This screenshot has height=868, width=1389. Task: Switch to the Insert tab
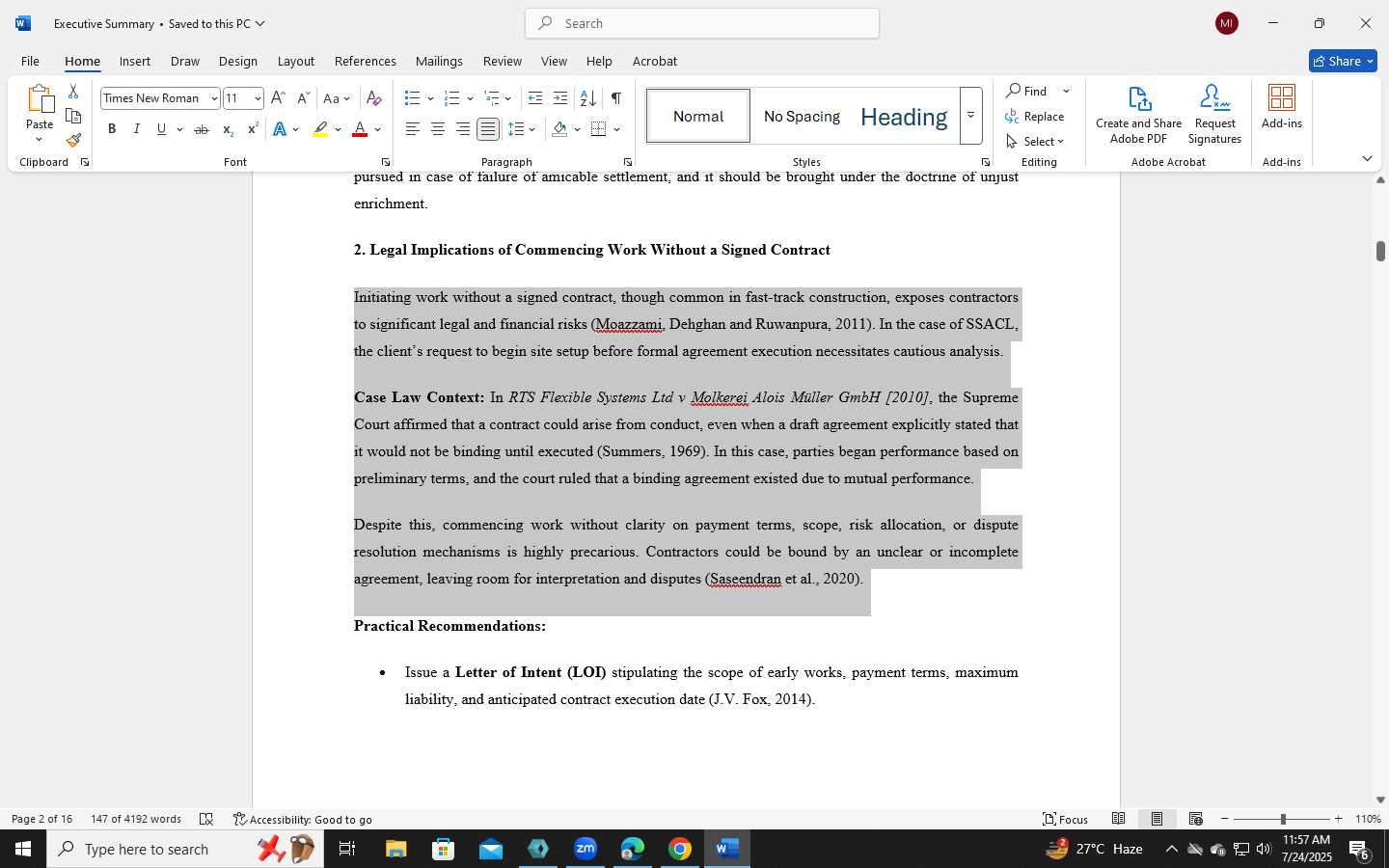click(x=135, y=61)
